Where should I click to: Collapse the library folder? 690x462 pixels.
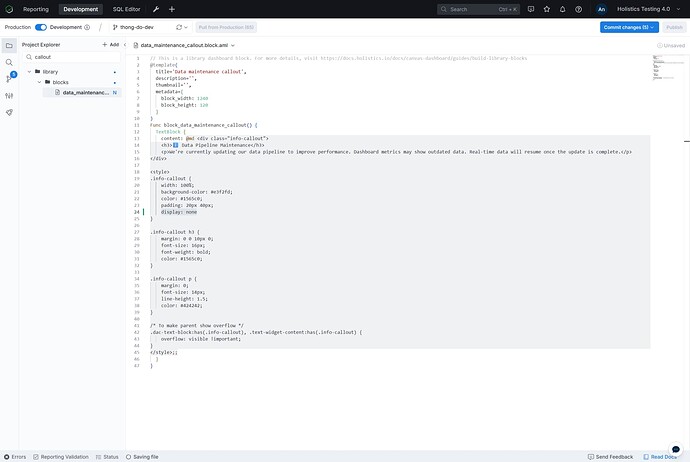pos(29,72)
